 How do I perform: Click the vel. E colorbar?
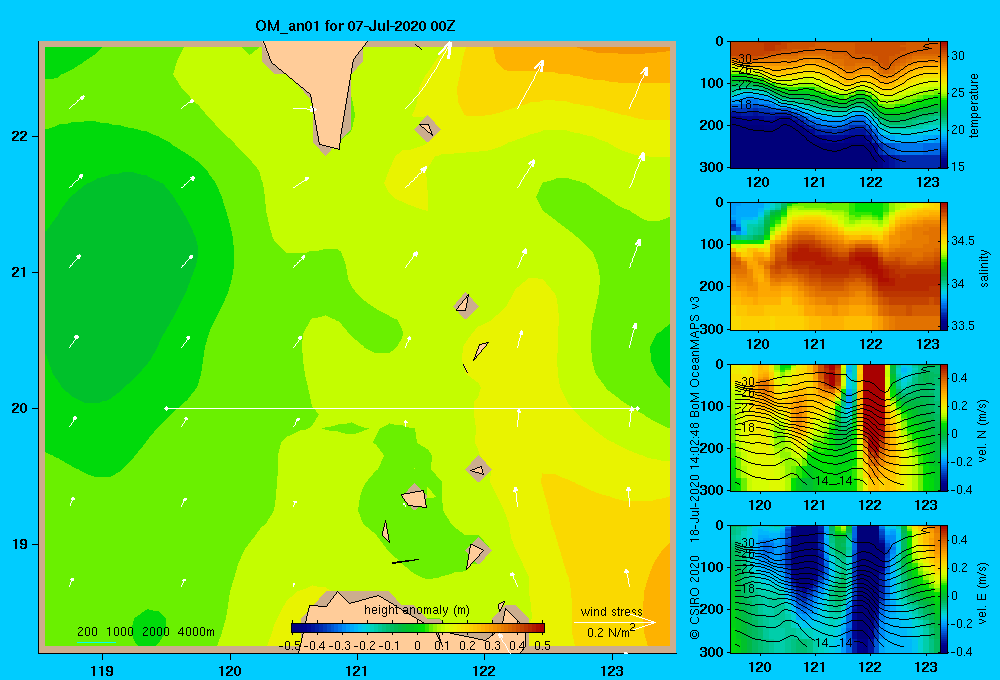click(945, 589)
